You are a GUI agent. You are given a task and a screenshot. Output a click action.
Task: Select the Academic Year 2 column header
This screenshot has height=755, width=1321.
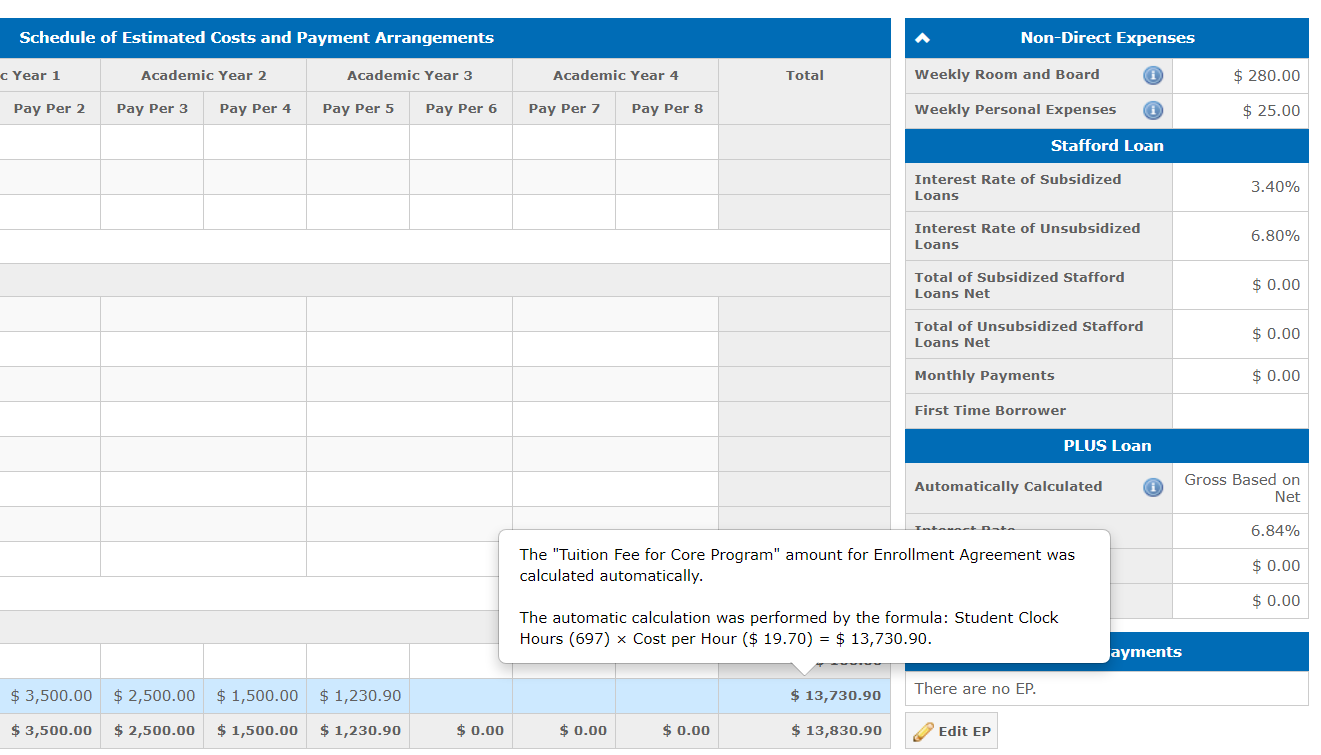pos(204,76)
